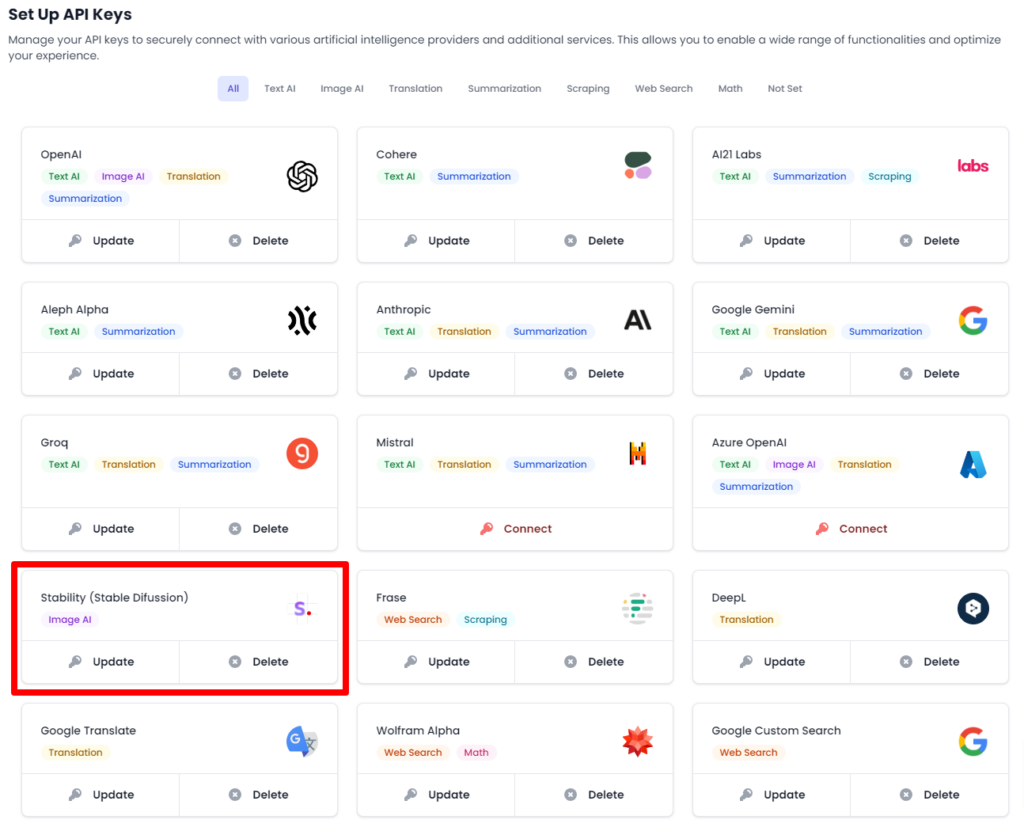Click the DeepL logo icon
Viewport: 1024px width, 831px height.
(972, 608)
